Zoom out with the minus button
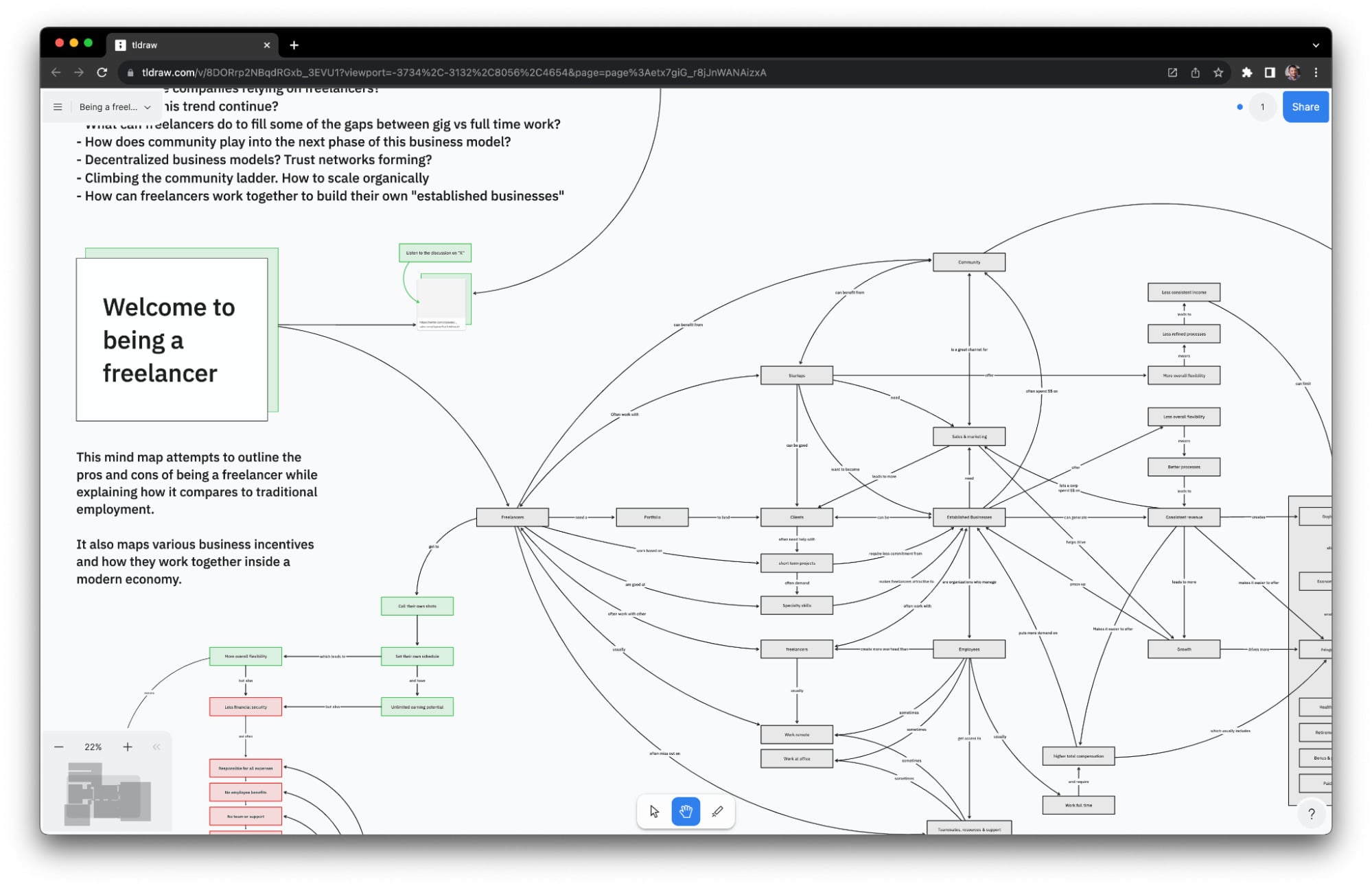 (59, 747)
